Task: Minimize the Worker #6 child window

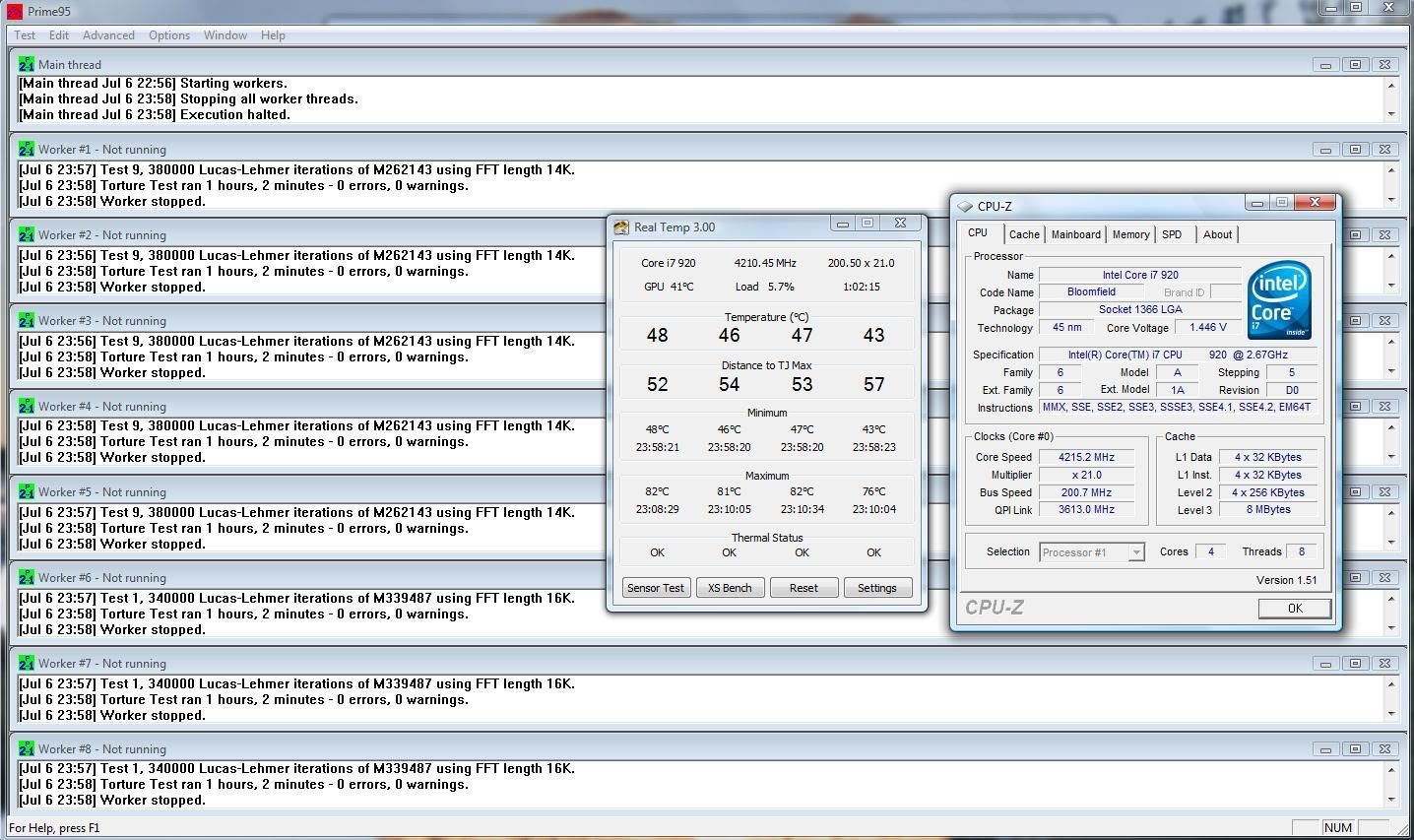Action: point(1325,578)
